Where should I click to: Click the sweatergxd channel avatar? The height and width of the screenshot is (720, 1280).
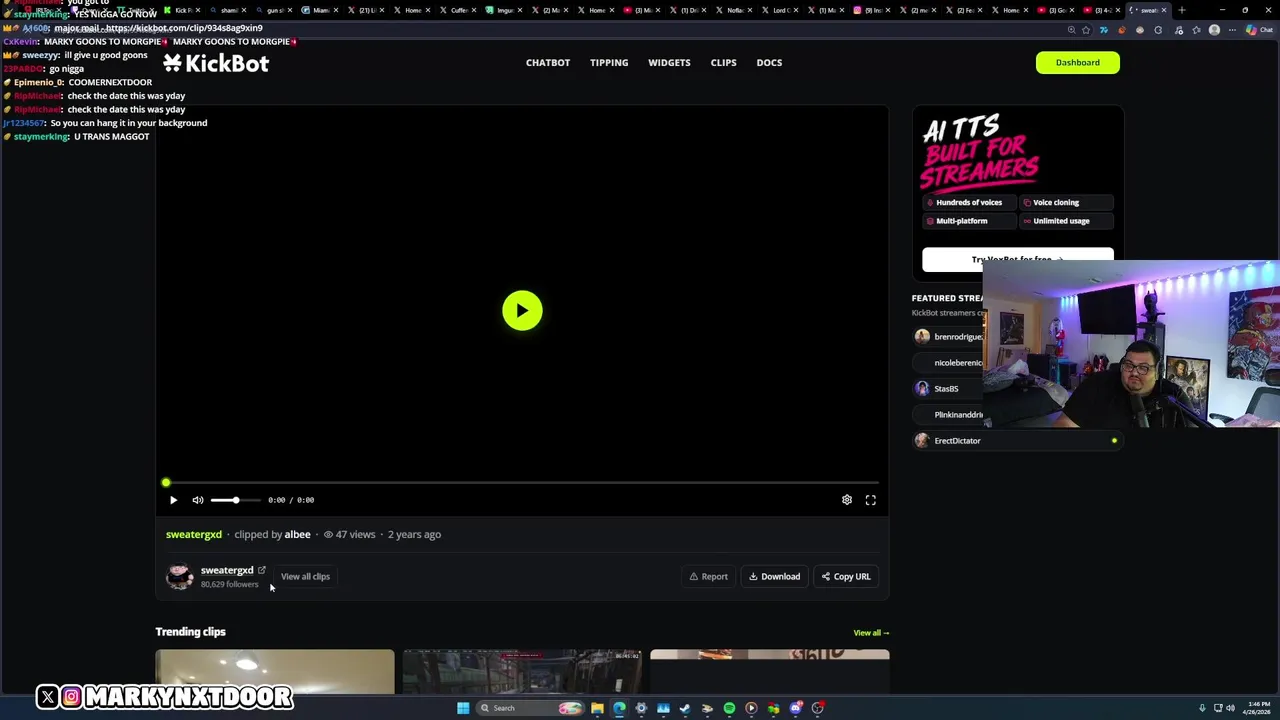[180, 576]
